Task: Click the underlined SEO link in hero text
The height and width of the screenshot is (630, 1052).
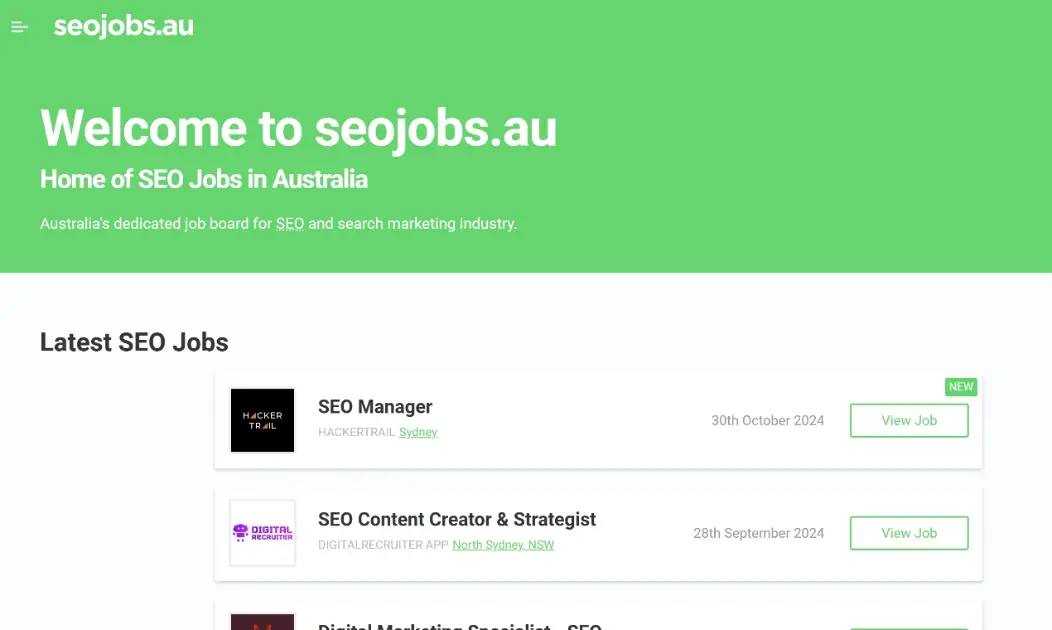Action: pyautogui.click(x=289, y=223)
